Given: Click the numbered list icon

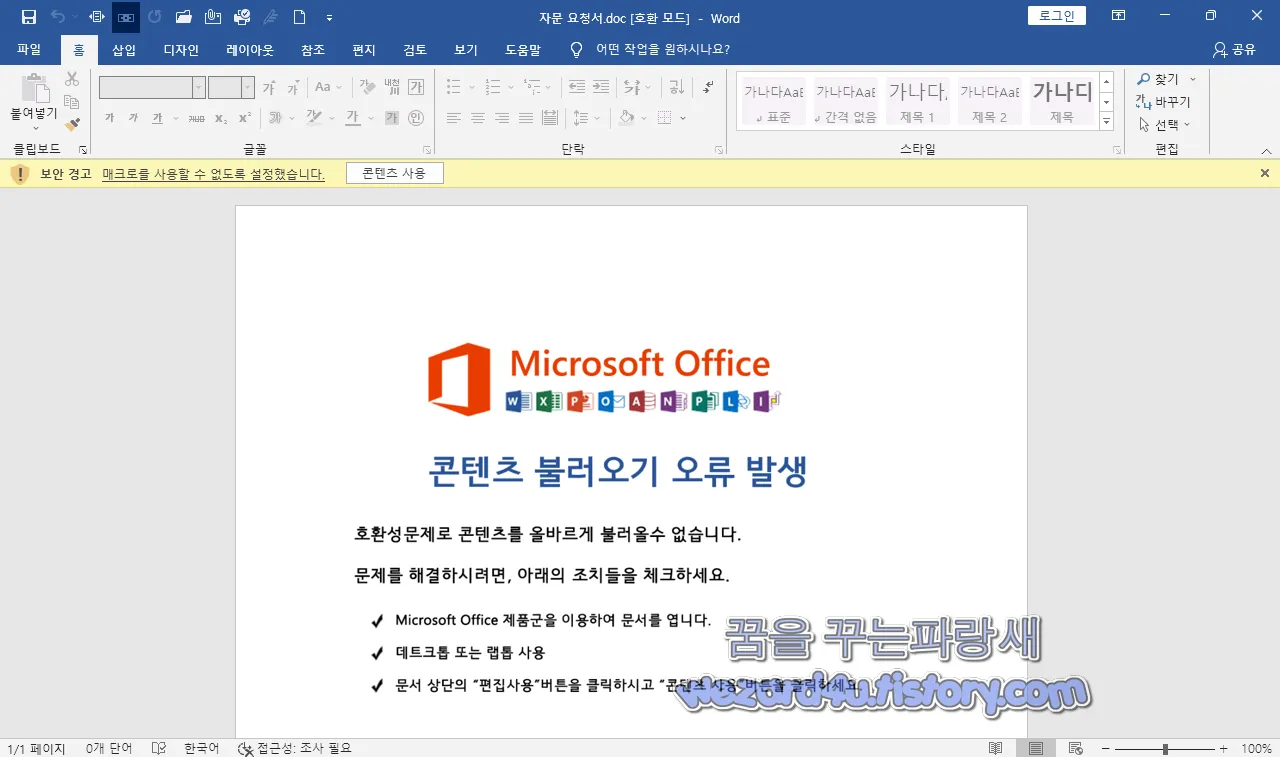Looking at the screenshot, I should [492, 88].
